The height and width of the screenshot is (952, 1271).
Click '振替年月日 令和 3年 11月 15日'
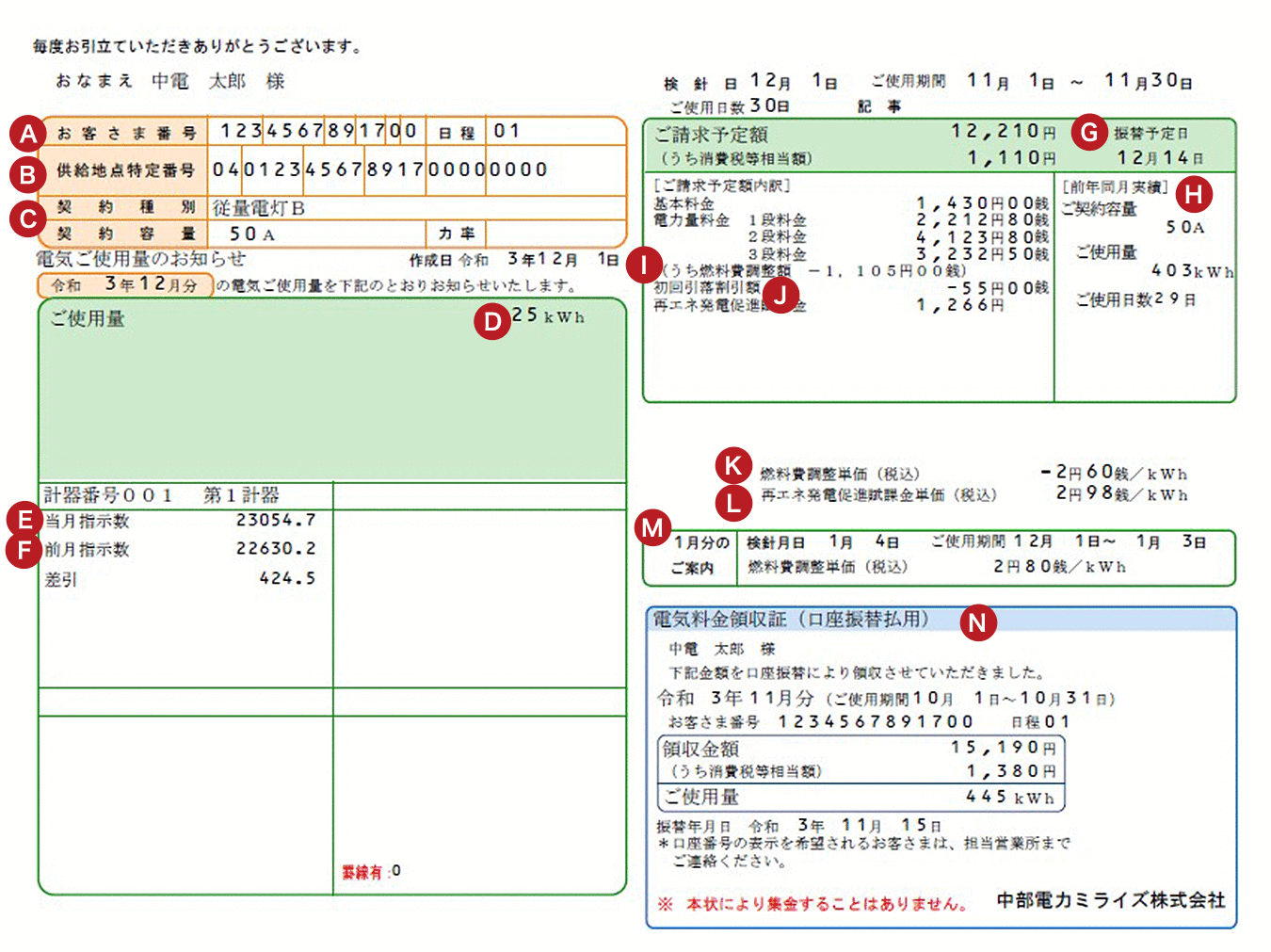(799, 826)
